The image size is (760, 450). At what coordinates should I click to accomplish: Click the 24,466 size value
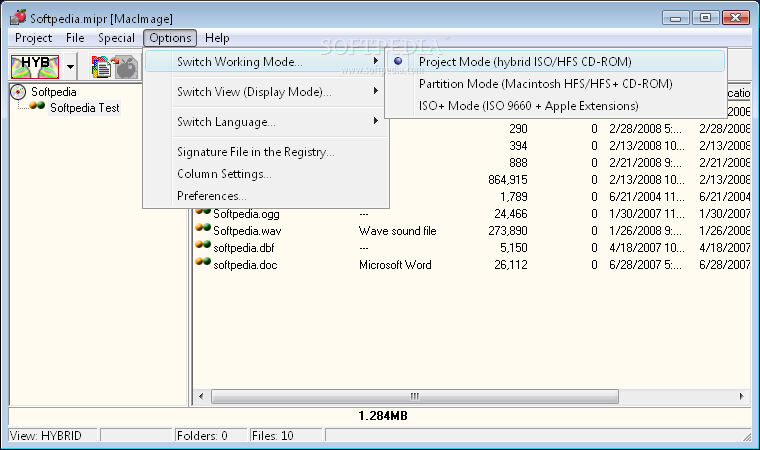coord(510,214)
